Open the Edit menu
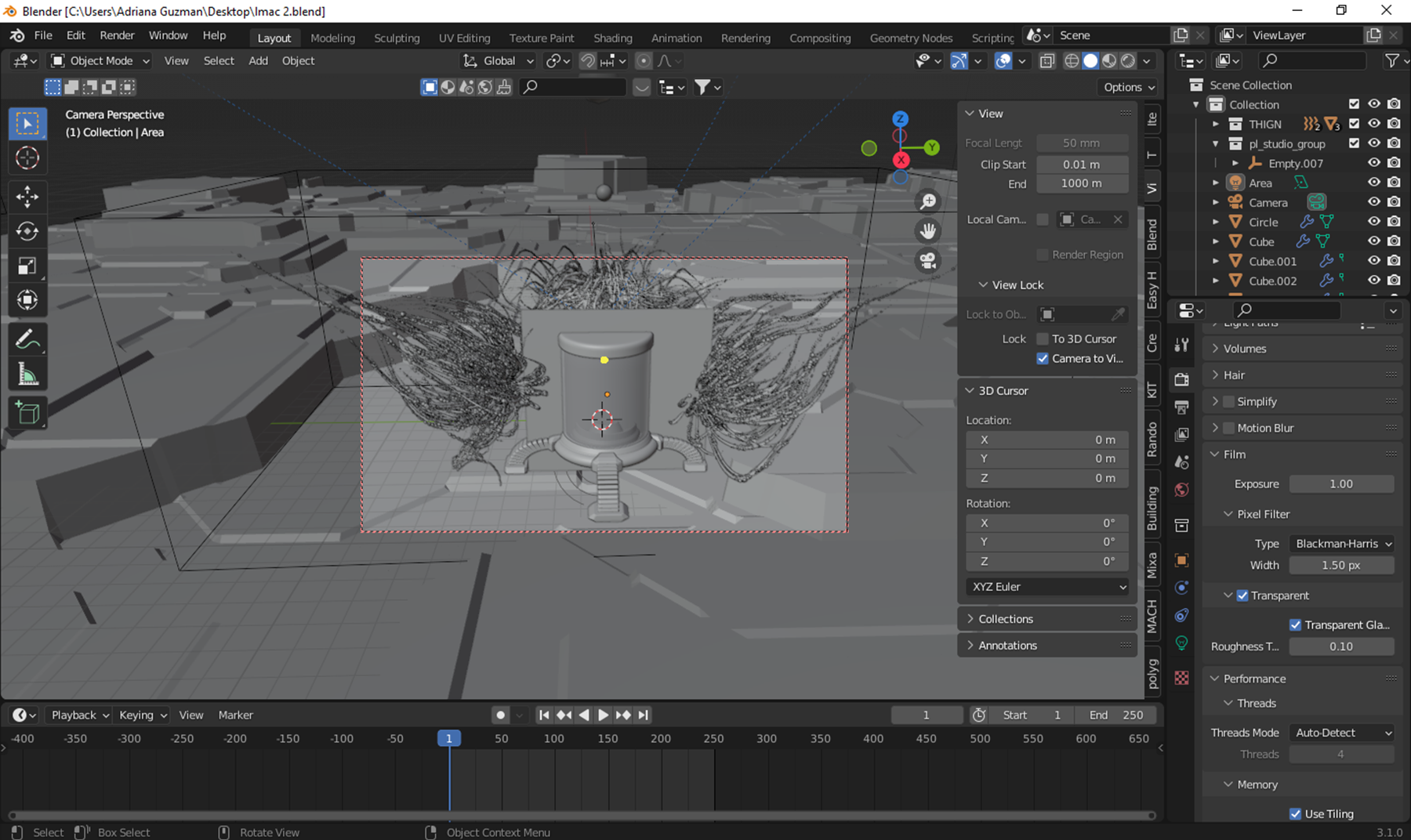This screenshot has height=840, width=1411. tap(76, 35)
